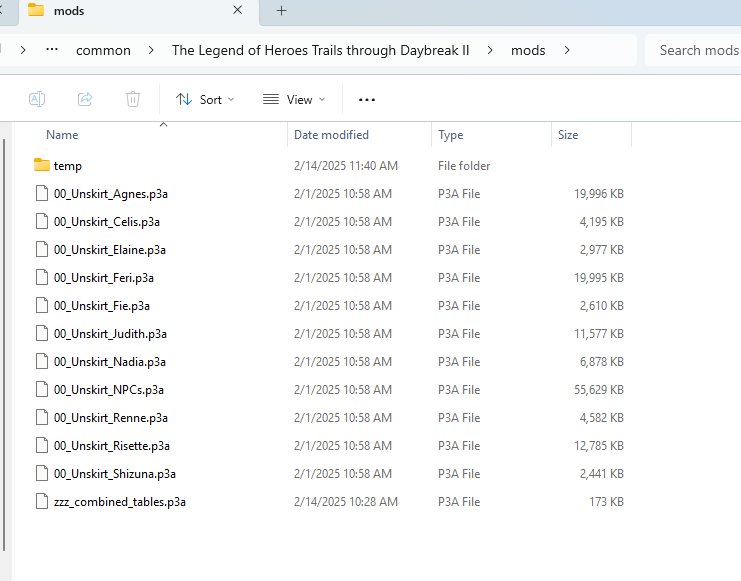
Task: Click file icon of 00_Unskirt_Celis.p3a
Action: tap(42, 221)
